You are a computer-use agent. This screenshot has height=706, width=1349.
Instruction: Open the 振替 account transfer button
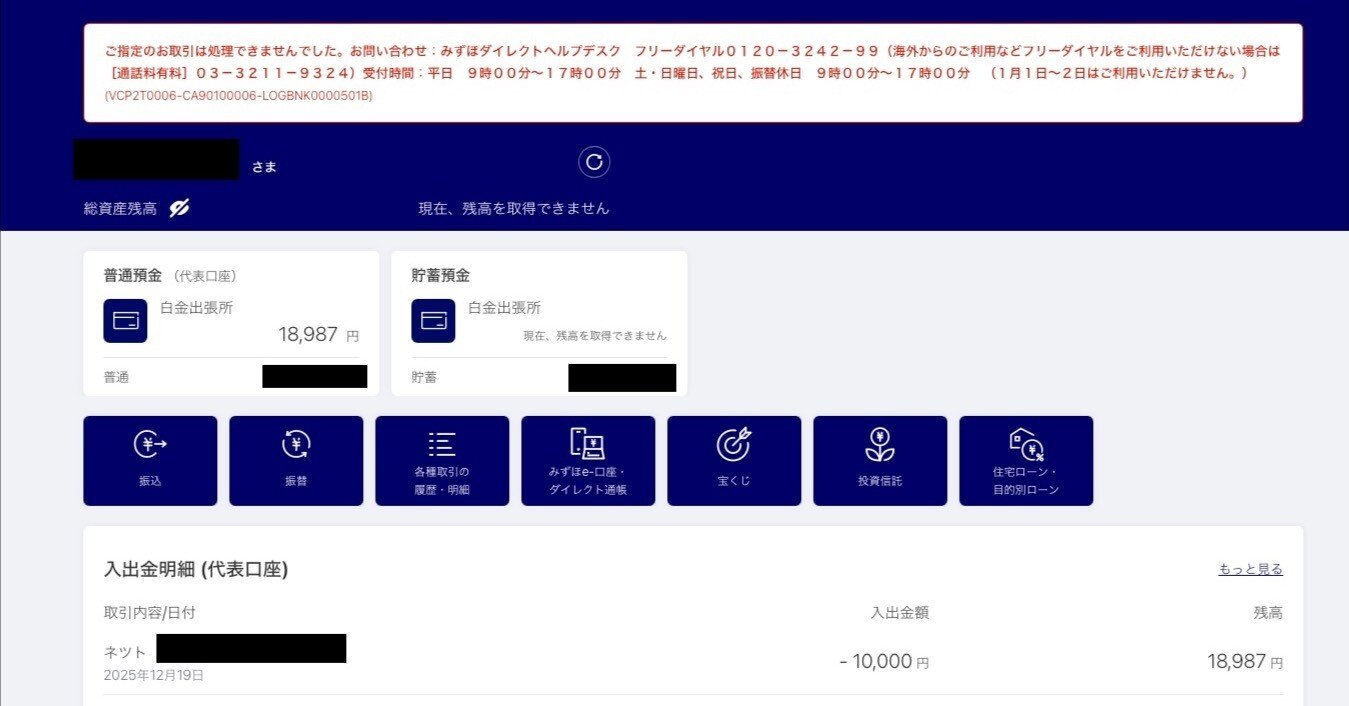tap(296, 461)
